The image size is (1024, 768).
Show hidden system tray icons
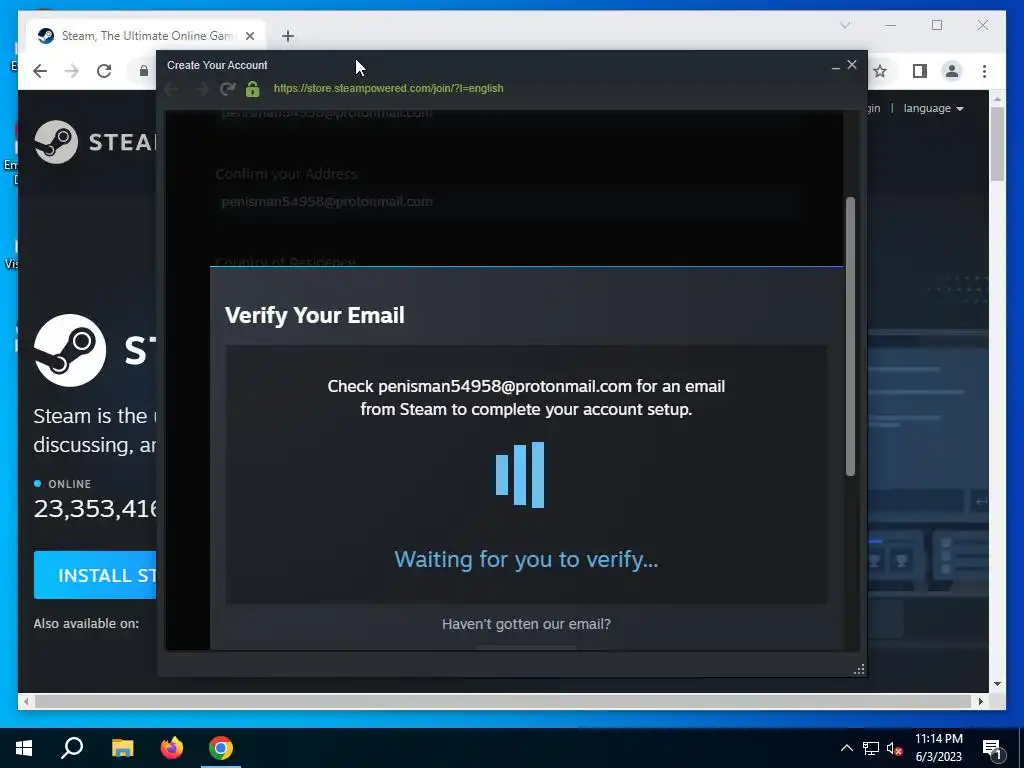click(846, 748)
